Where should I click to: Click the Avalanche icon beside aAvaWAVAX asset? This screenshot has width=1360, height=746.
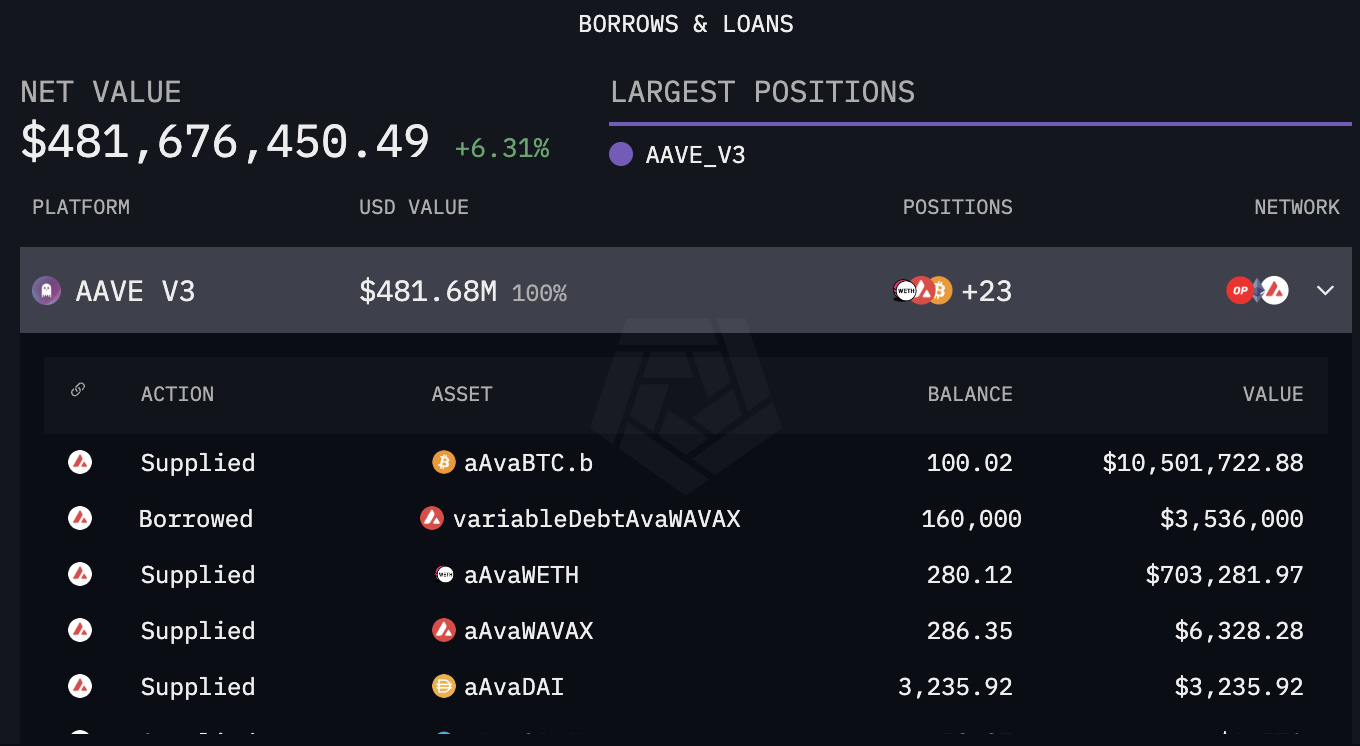(443, 630)
